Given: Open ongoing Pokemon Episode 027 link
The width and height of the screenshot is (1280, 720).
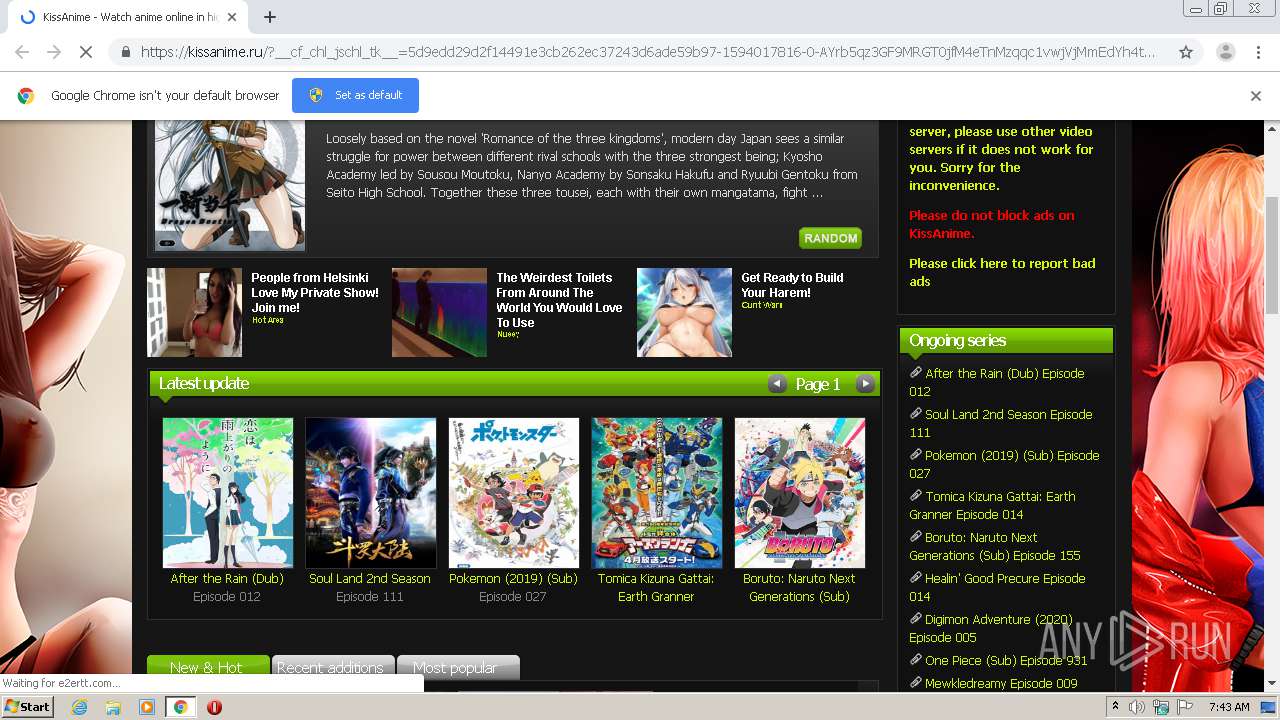Looking at the screenshot, I should pos(1004,464).
